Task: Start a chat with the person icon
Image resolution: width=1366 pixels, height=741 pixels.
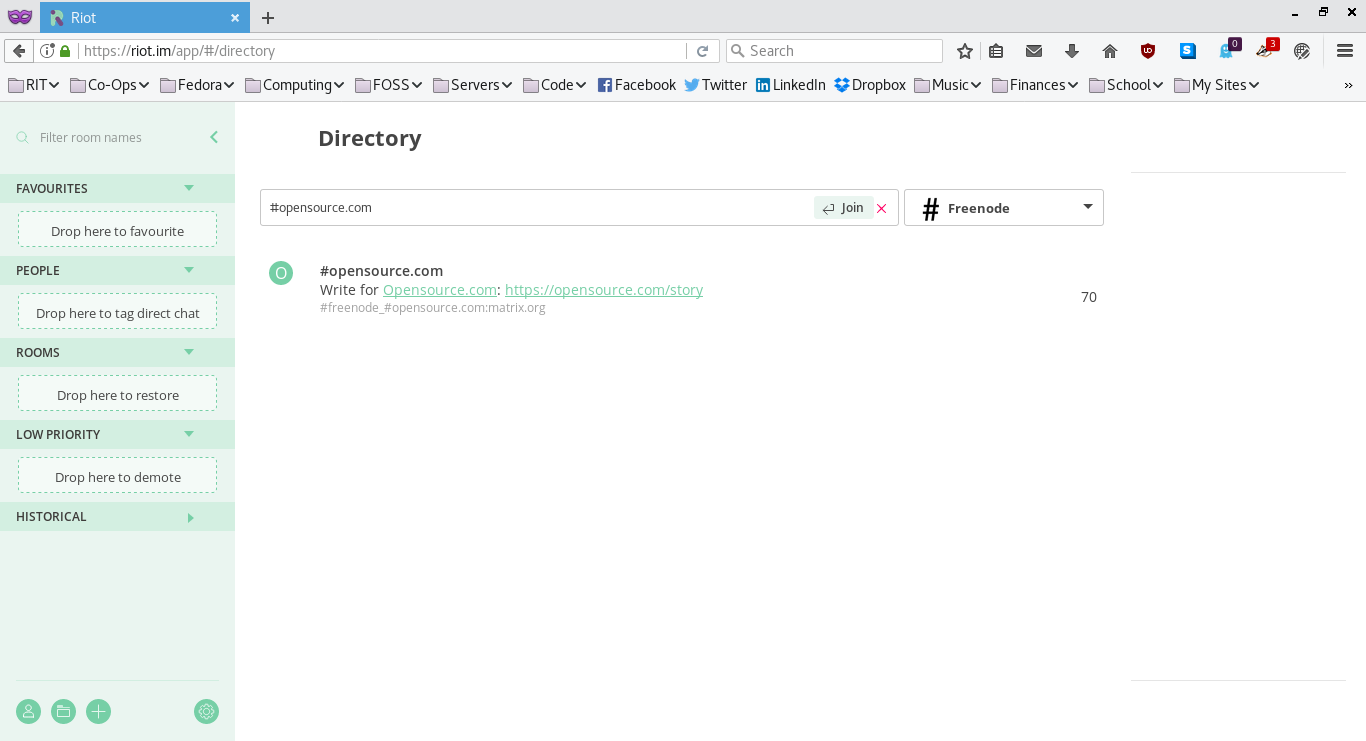Action: (x=28, y=712)
